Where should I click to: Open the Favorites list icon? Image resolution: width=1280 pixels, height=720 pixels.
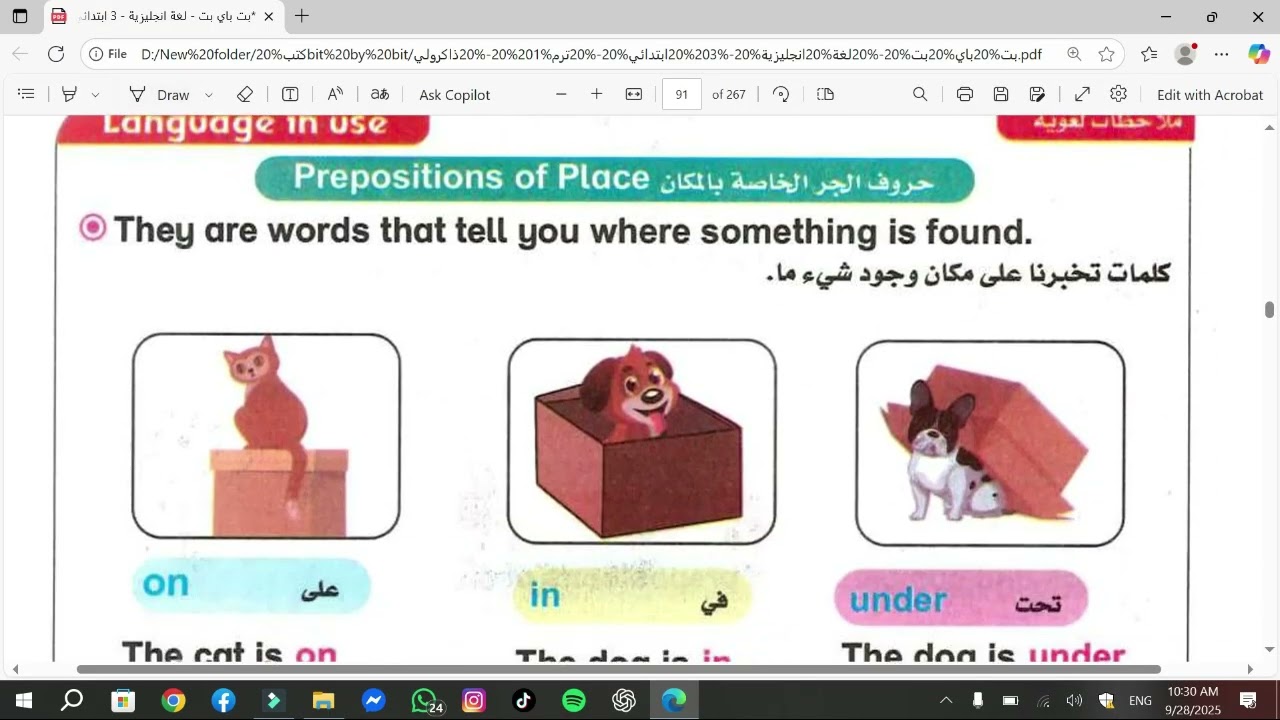tap(1149, 54)
